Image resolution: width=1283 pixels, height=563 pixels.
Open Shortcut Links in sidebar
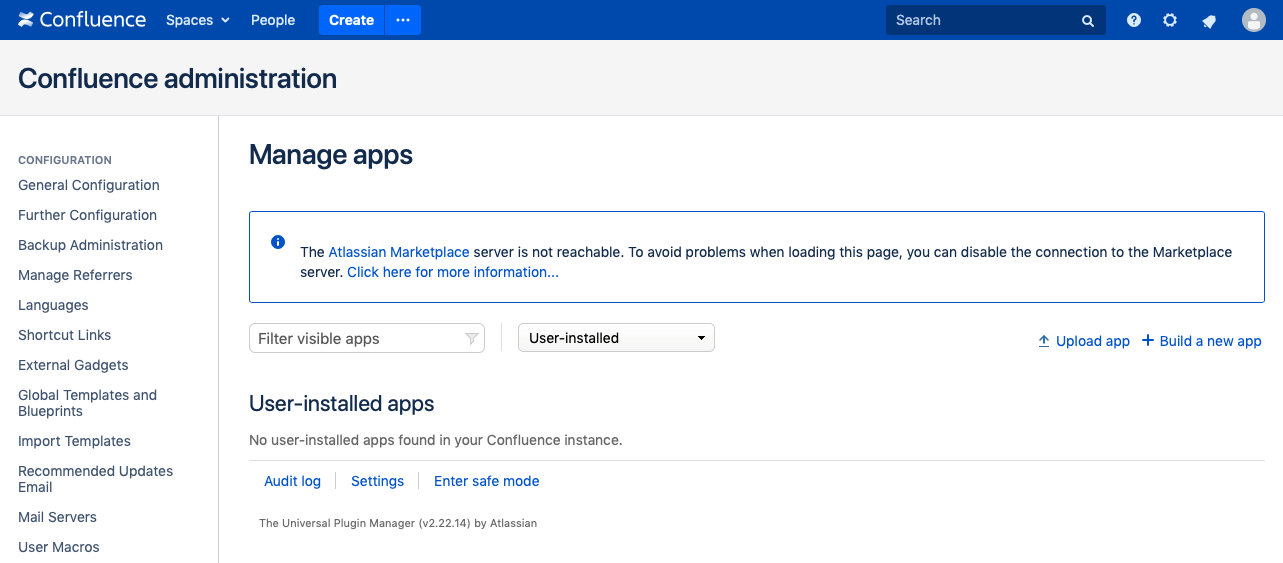(64, 335)
